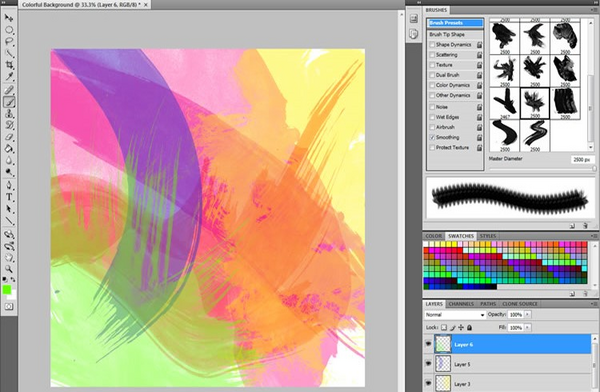Select the Blur tool
This screenshot has height=392, width=600.
9,160
